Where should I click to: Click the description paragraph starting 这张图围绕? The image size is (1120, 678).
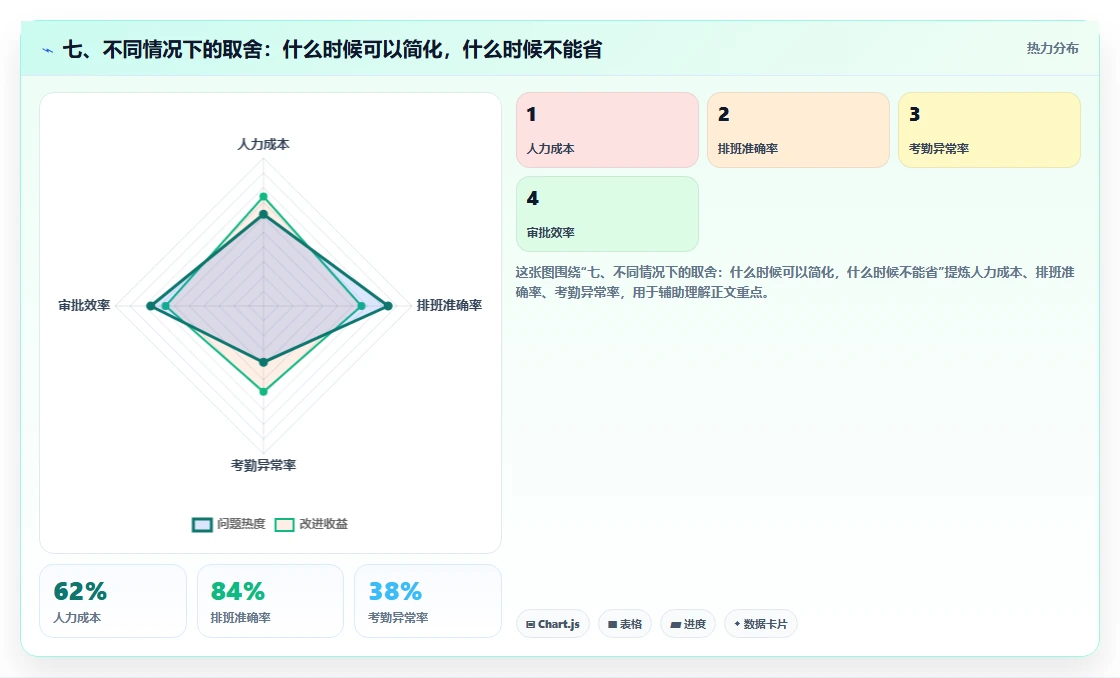click(x=795, y=282)
